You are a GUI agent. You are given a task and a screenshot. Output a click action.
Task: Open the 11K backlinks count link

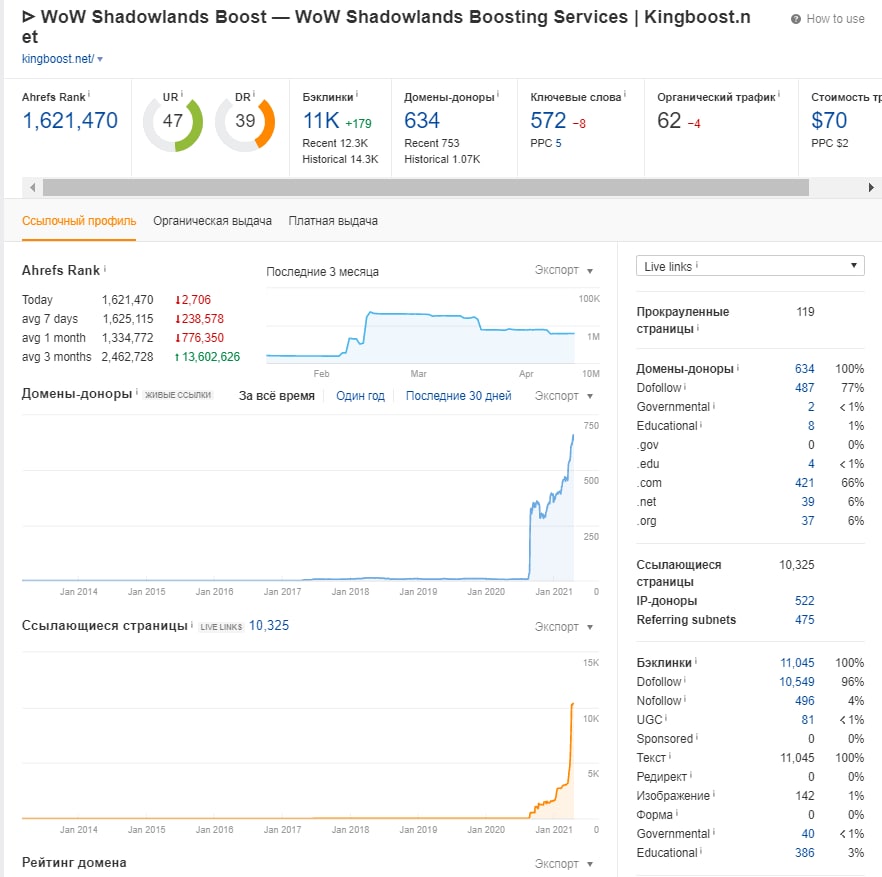pyautogui.click(x=321, y=120)
